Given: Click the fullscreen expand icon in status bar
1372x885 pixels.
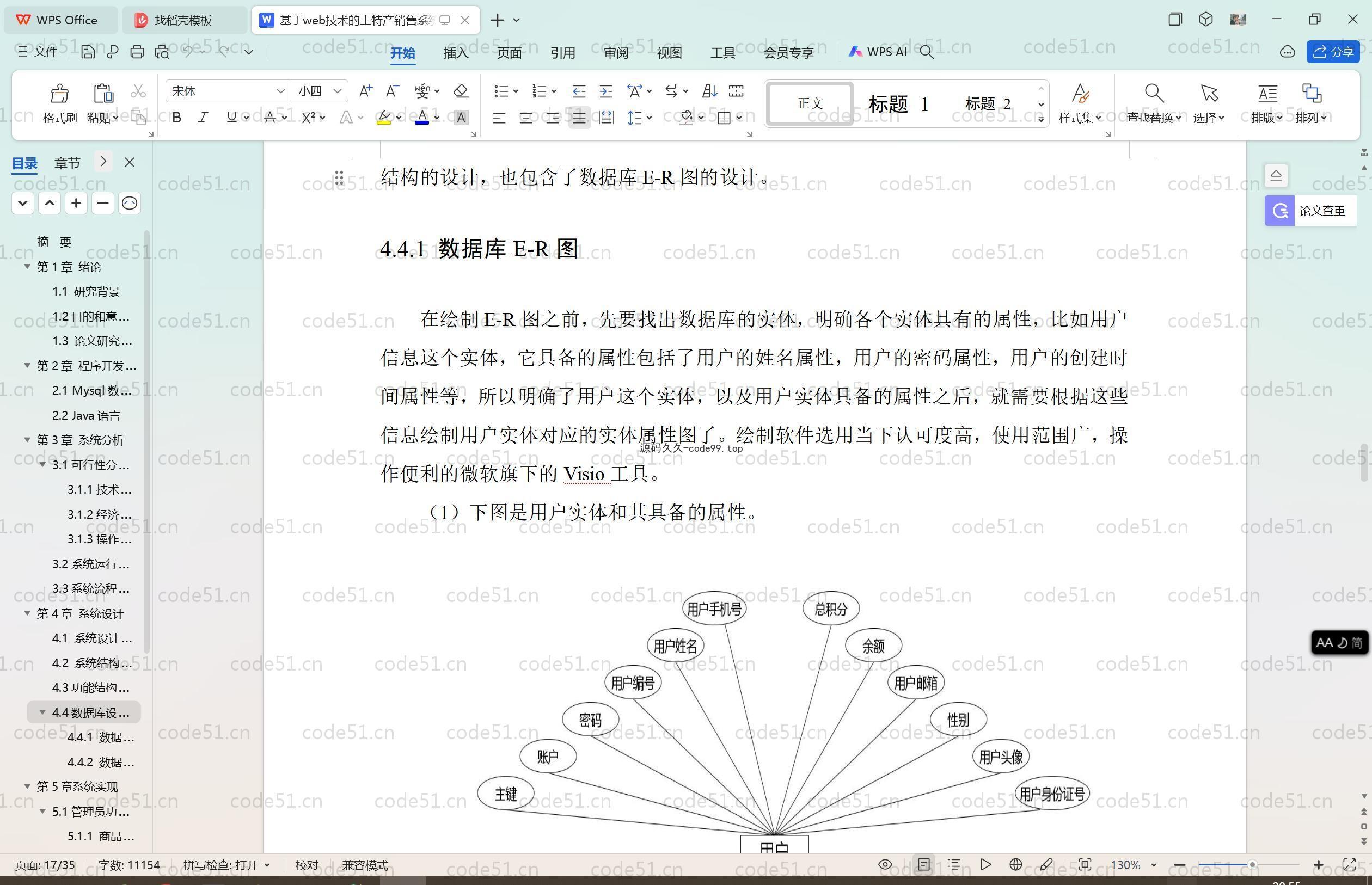Looking at the screenshot, I should tap(1349, 864).
